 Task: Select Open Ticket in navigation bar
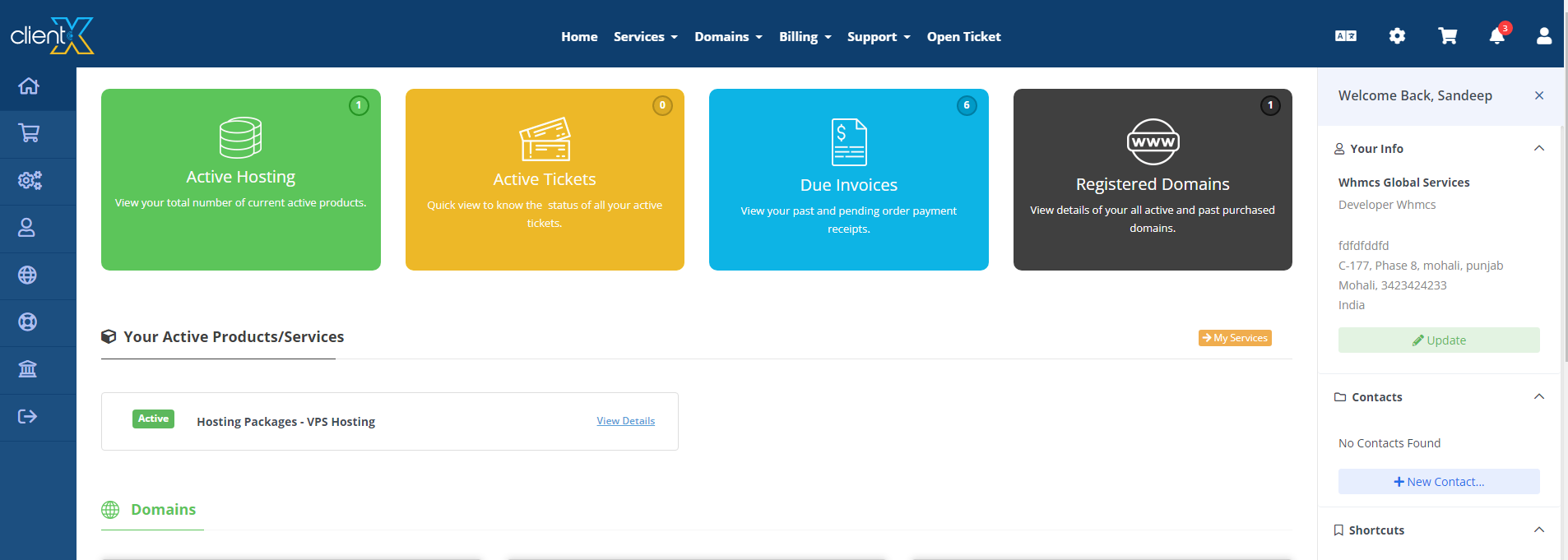click(x=963, y=37)
